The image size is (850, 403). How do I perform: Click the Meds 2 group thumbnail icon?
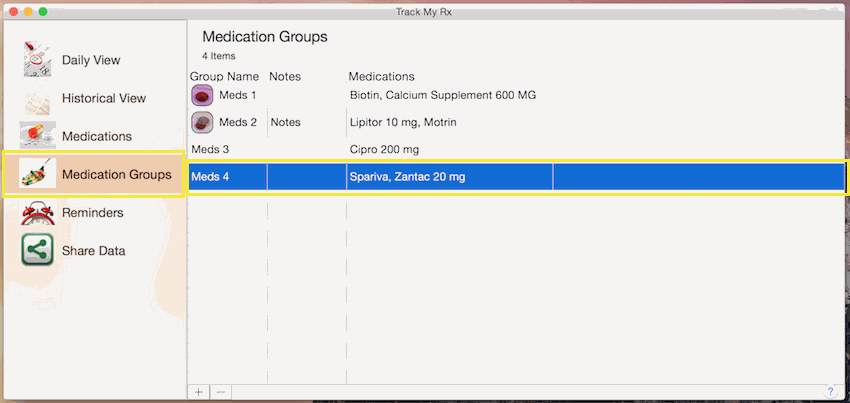202,123
